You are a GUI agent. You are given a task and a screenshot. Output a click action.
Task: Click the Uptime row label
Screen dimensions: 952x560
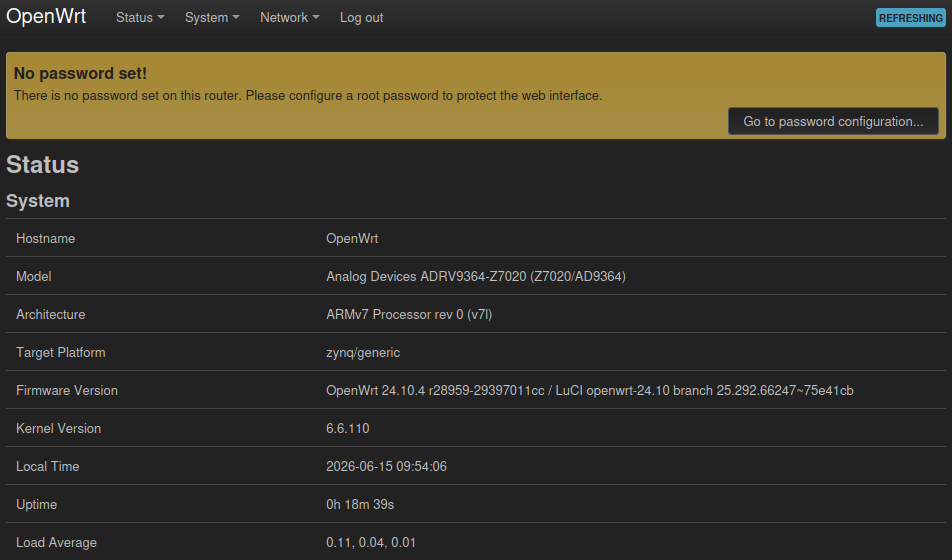click(36, 505)
